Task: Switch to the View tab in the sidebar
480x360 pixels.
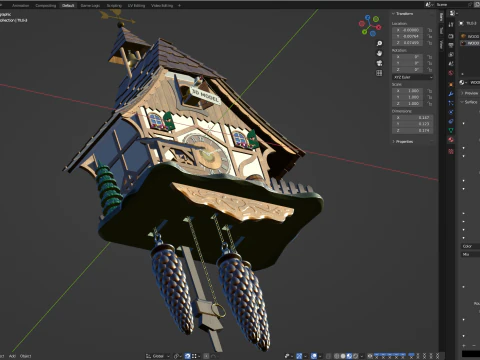Action: 441,44
